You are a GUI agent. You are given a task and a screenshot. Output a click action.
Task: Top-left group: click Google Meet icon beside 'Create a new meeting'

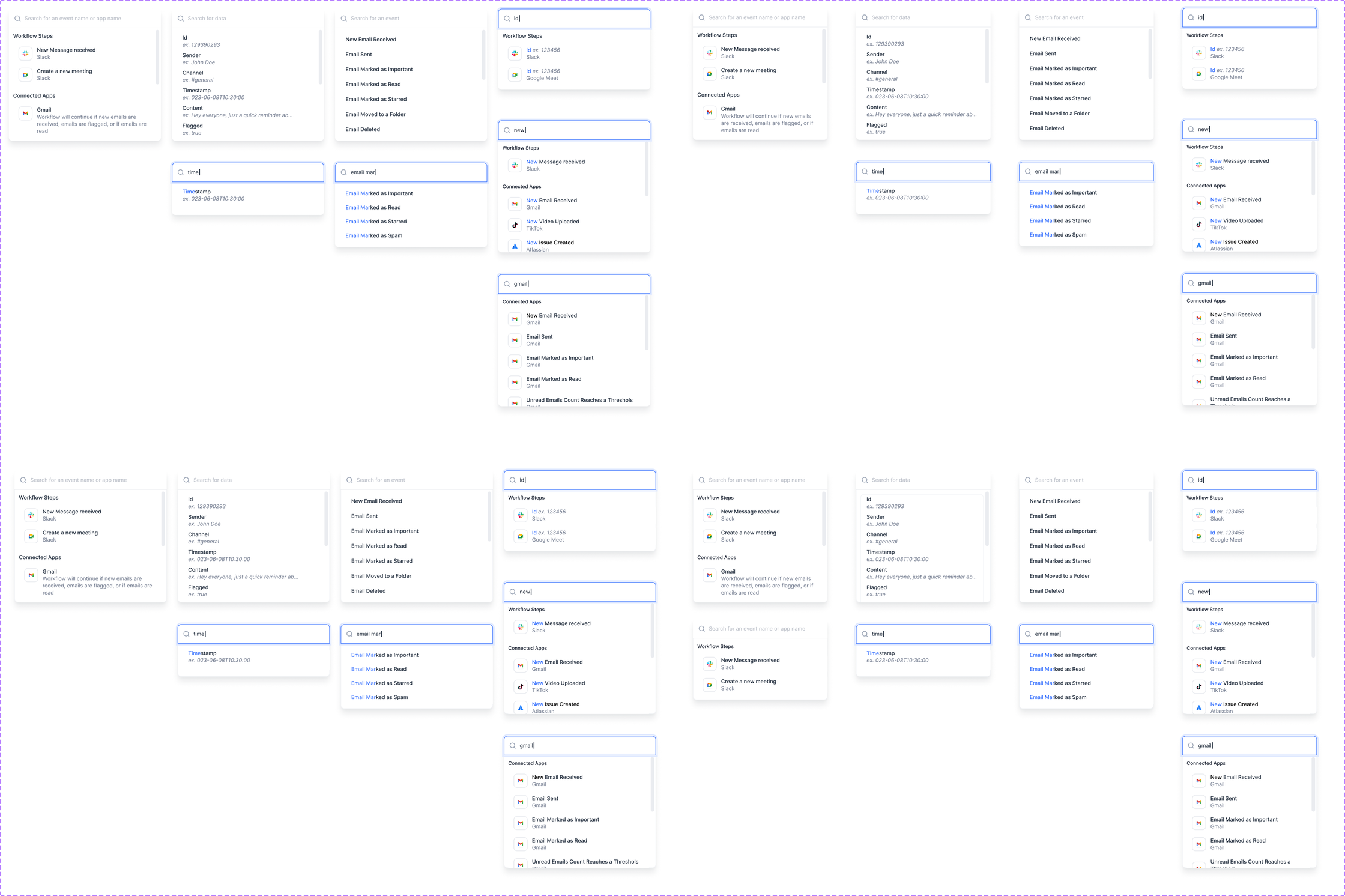[x=25, y=74]
